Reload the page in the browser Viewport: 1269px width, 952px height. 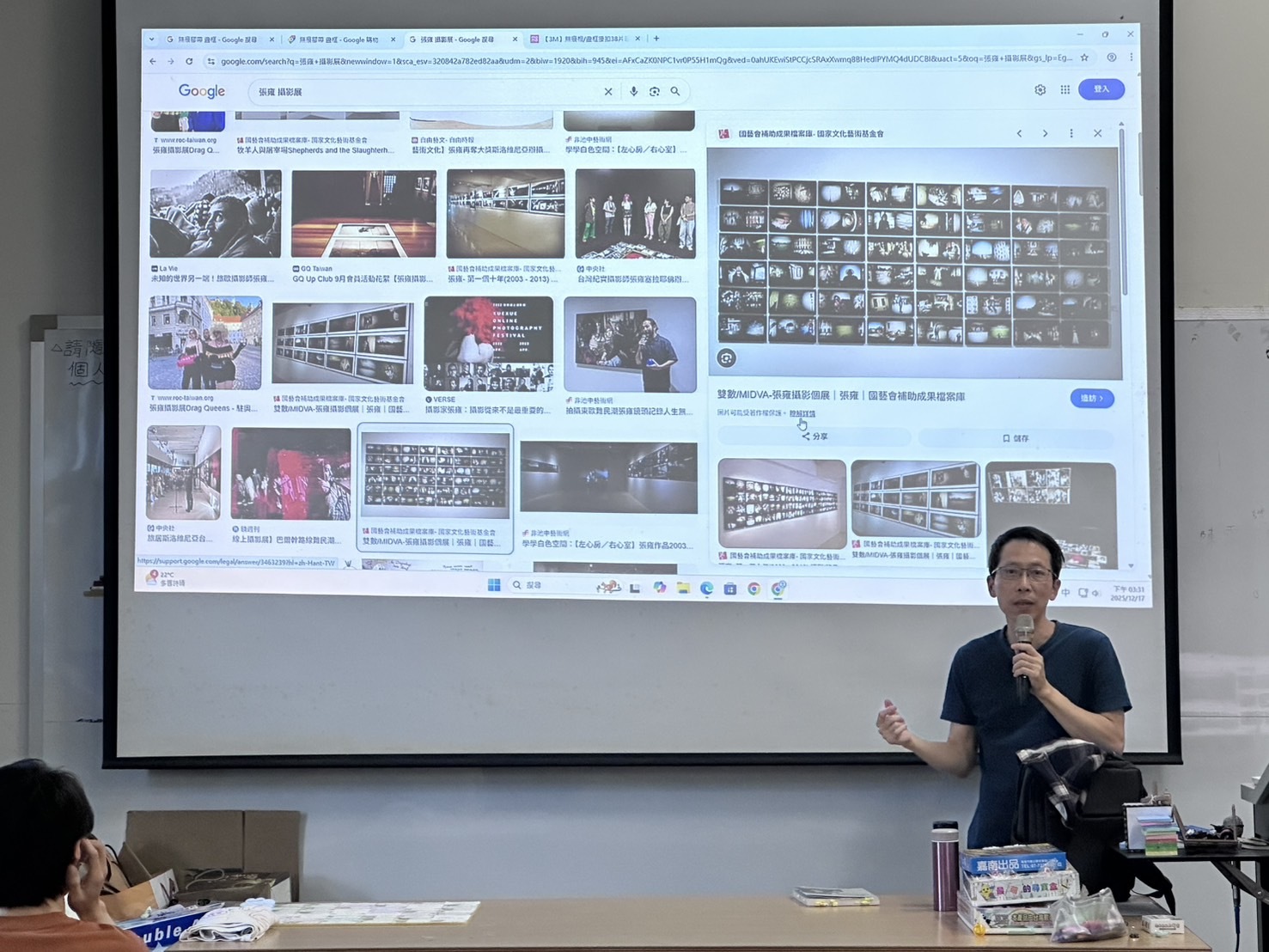click(189, 61)
